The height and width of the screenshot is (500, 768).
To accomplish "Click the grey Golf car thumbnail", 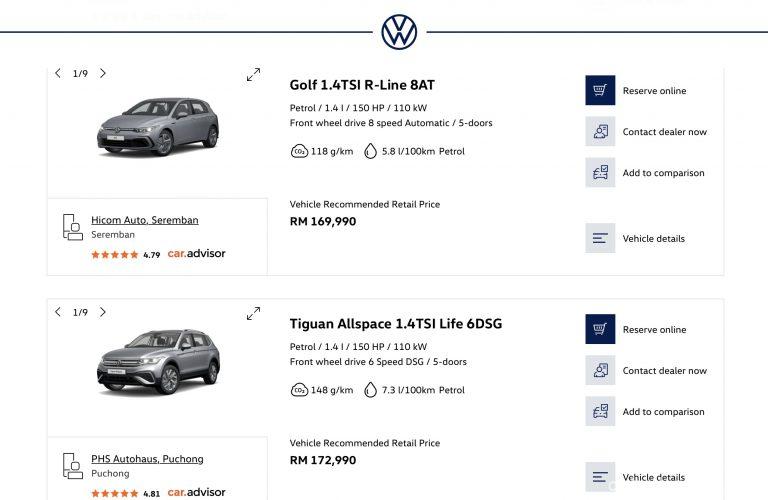I will tap(157, 127).
